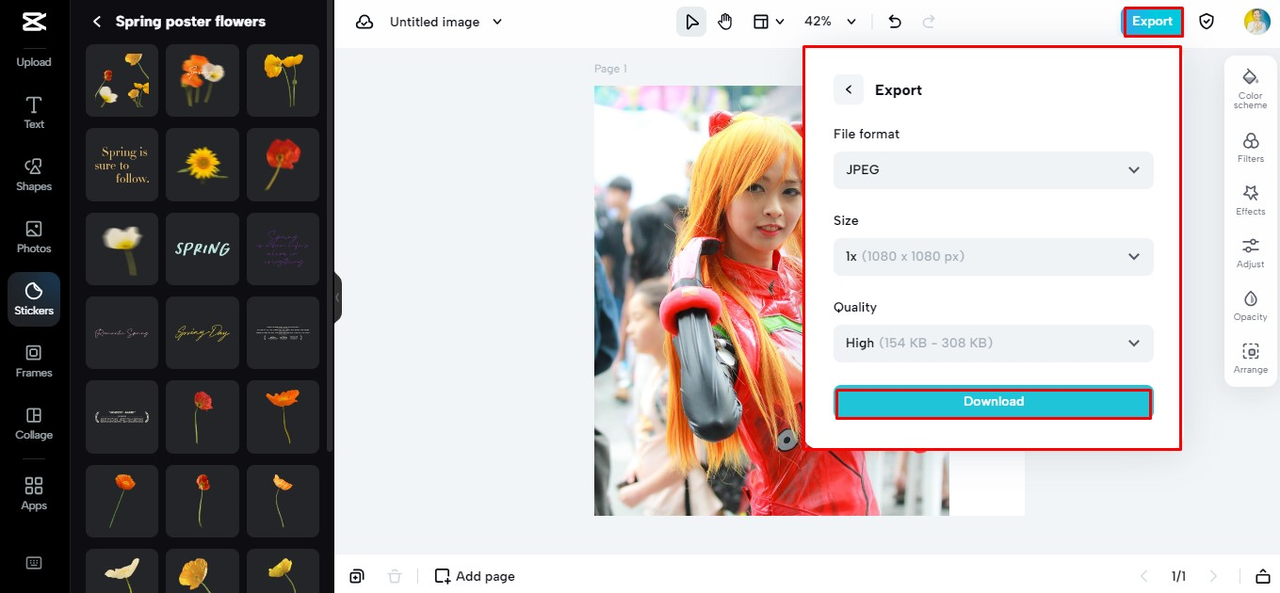The image size is (1280, 593).
Task: Click the CapCut logo icon
Action: (33, 20)
